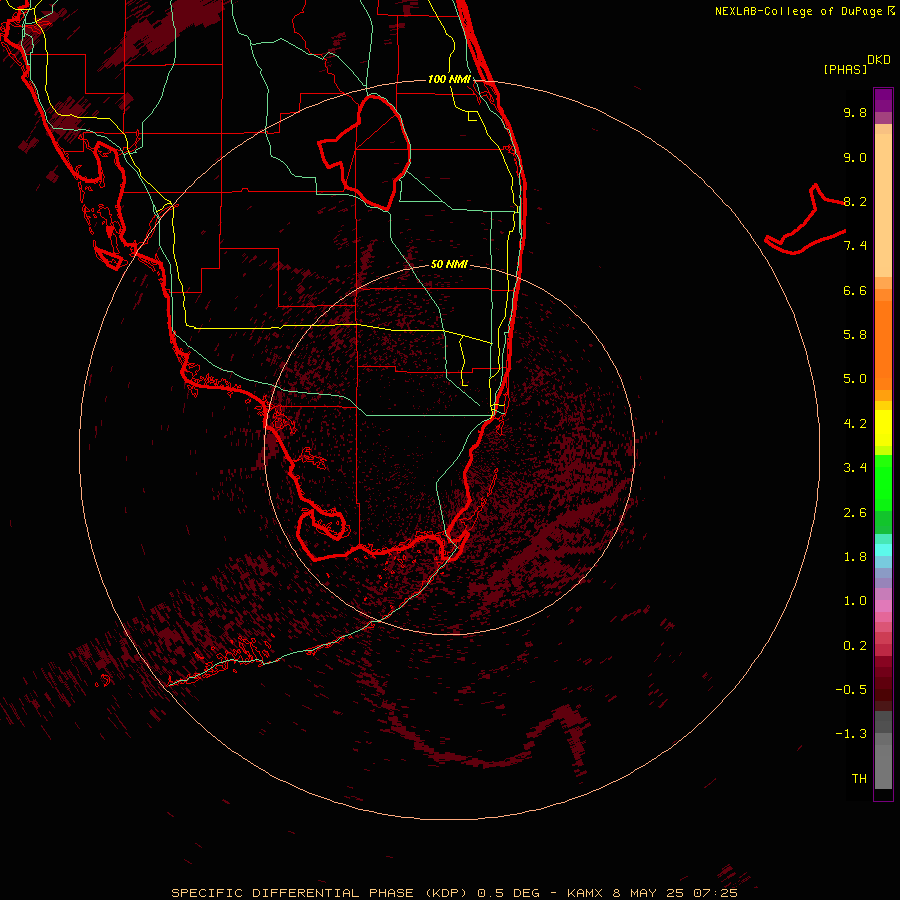Click the 07:25 timestamp
Screen dimensions: 900x900
[715, 893]
